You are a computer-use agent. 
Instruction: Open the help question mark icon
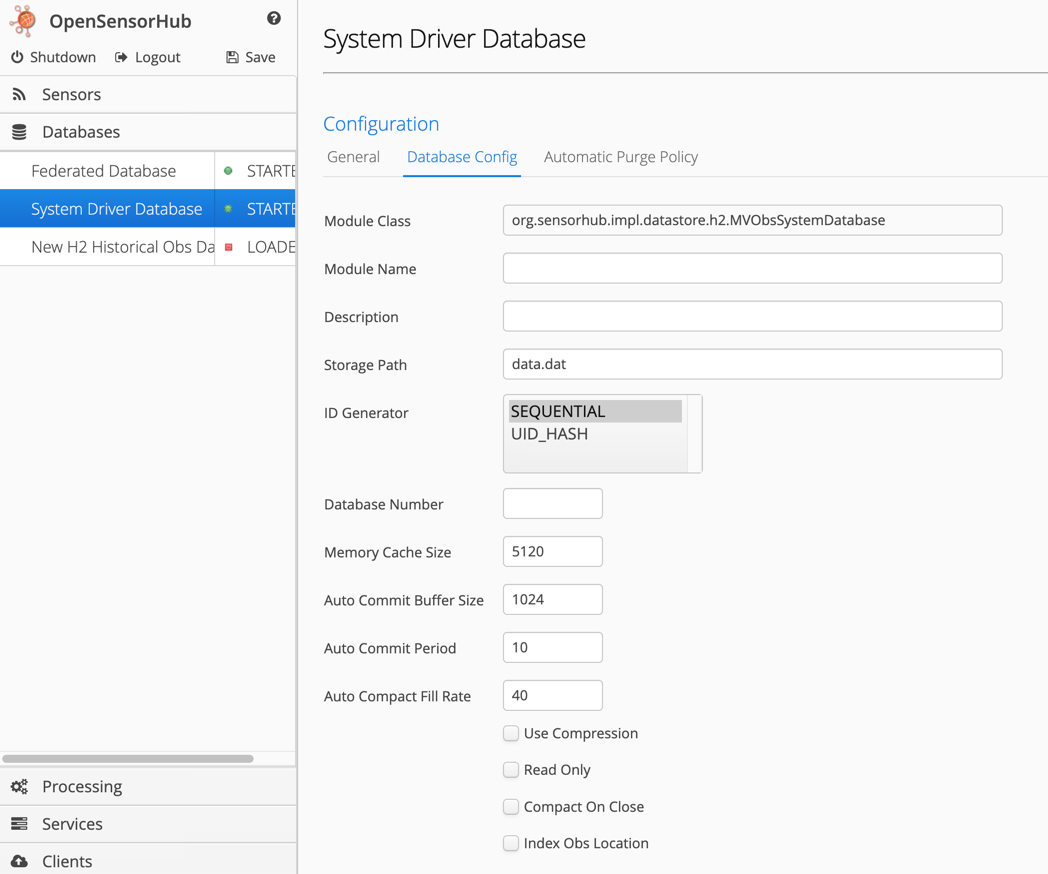274,18
